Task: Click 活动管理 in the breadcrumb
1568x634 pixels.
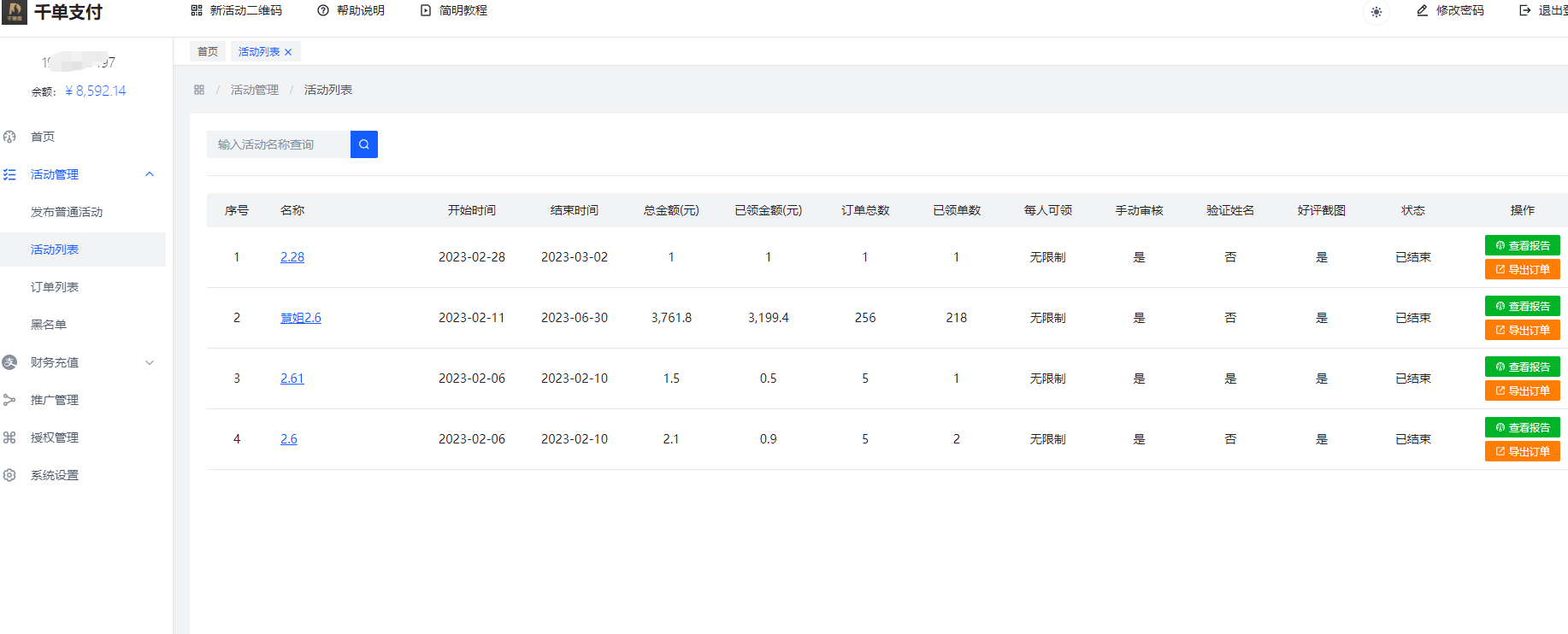Action: (255, 90)
